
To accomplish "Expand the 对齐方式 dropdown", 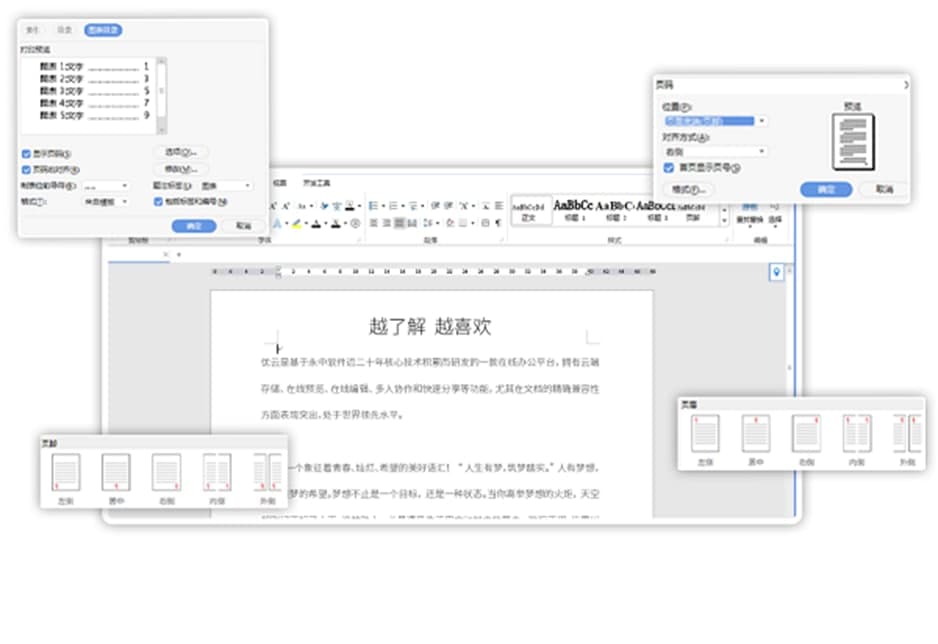I will pyautogui.click(x=716, y=151).
